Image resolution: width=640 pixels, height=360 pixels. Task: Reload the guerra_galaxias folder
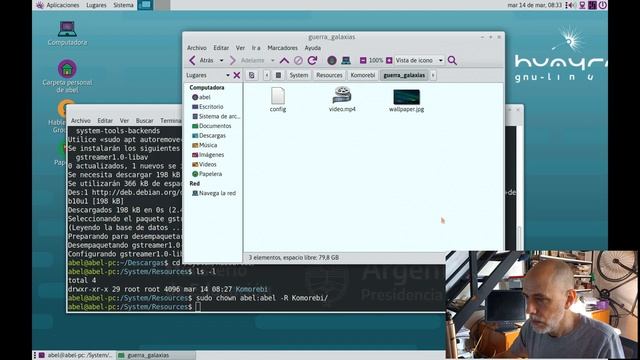(312, 60)
